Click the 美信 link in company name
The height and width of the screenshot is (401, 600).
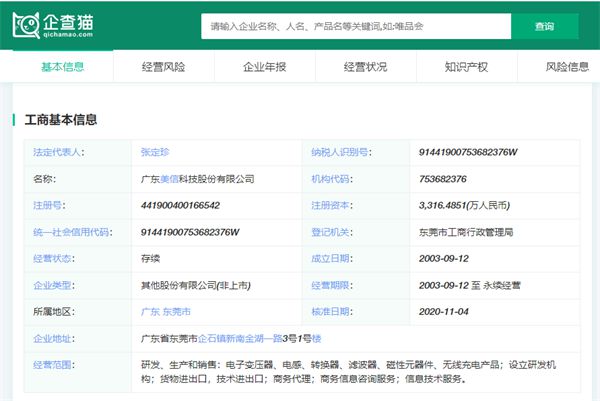pos(169,179)
